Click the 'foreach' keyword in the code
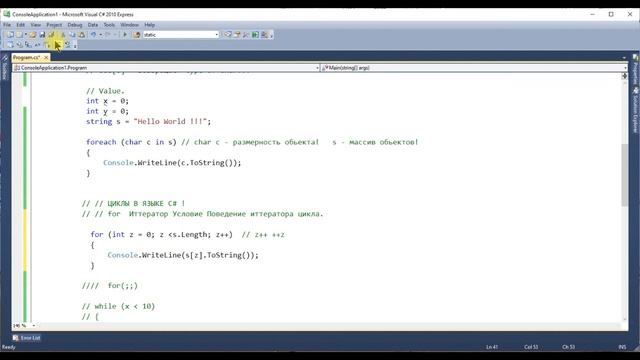The width and height of the screenshot is (640, 360). [x=101, y=142]
